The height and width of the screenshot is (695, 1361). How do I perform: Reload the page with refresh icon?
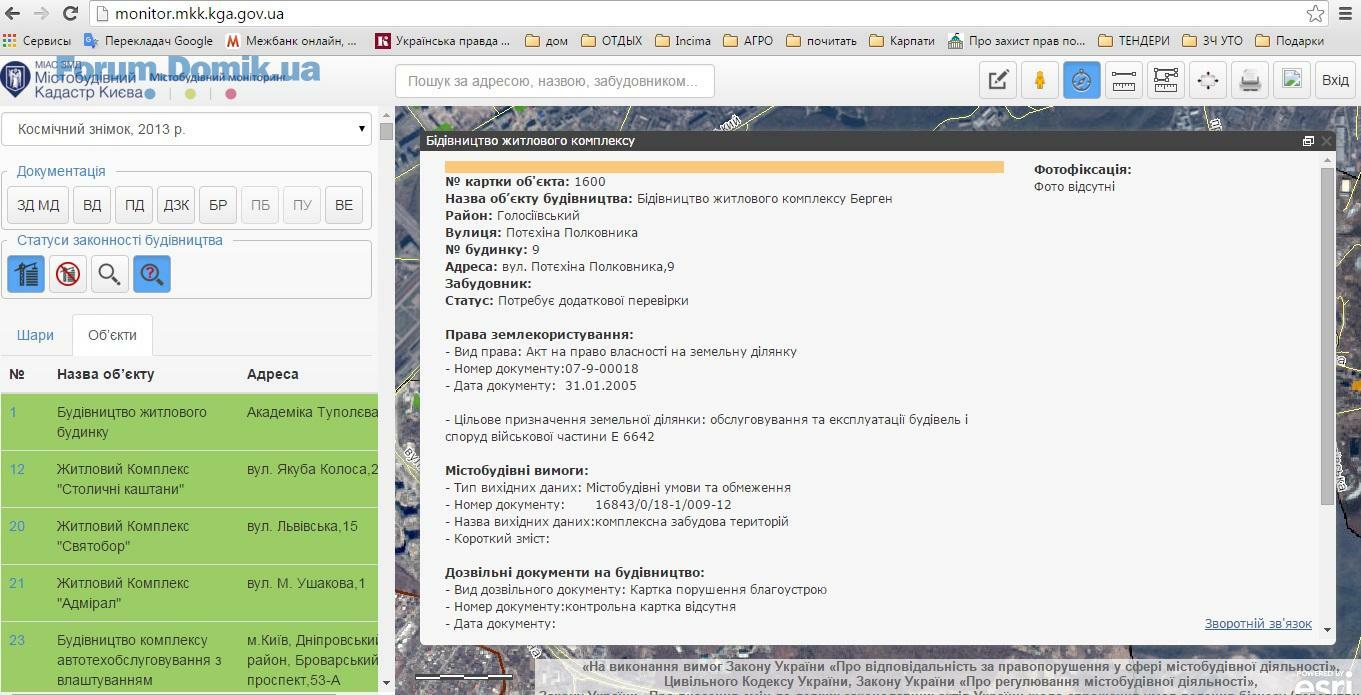pyautogui.click(x=70, y=14)
